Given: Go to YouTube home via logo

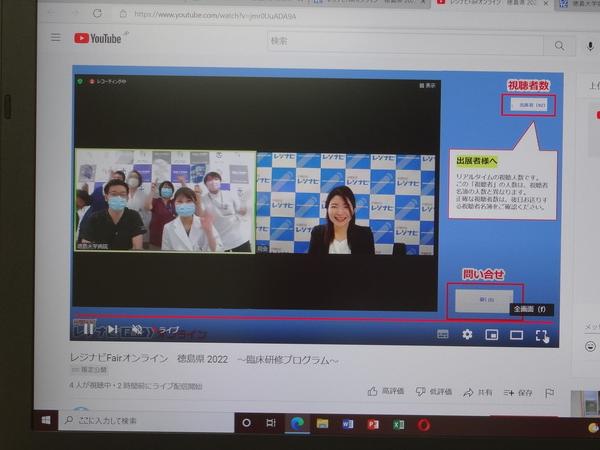Looking at the screenshot, I should [x=98, y=38].
